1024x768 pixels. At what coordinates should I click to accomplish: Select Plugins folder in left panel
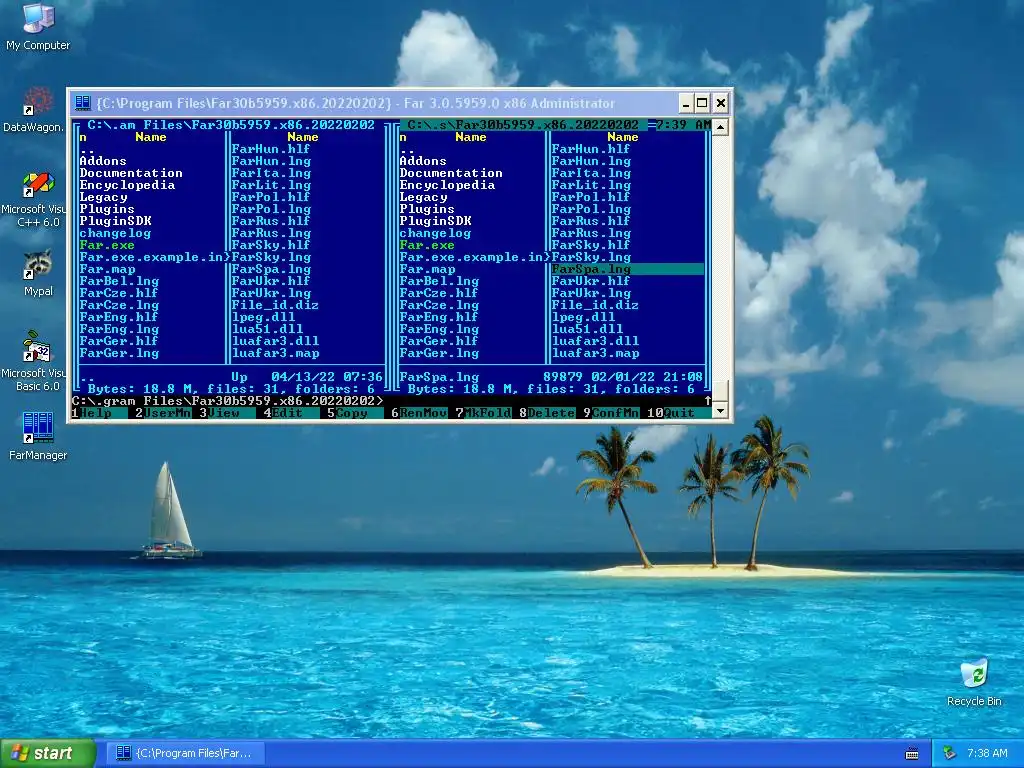click(x=107, y=209)
